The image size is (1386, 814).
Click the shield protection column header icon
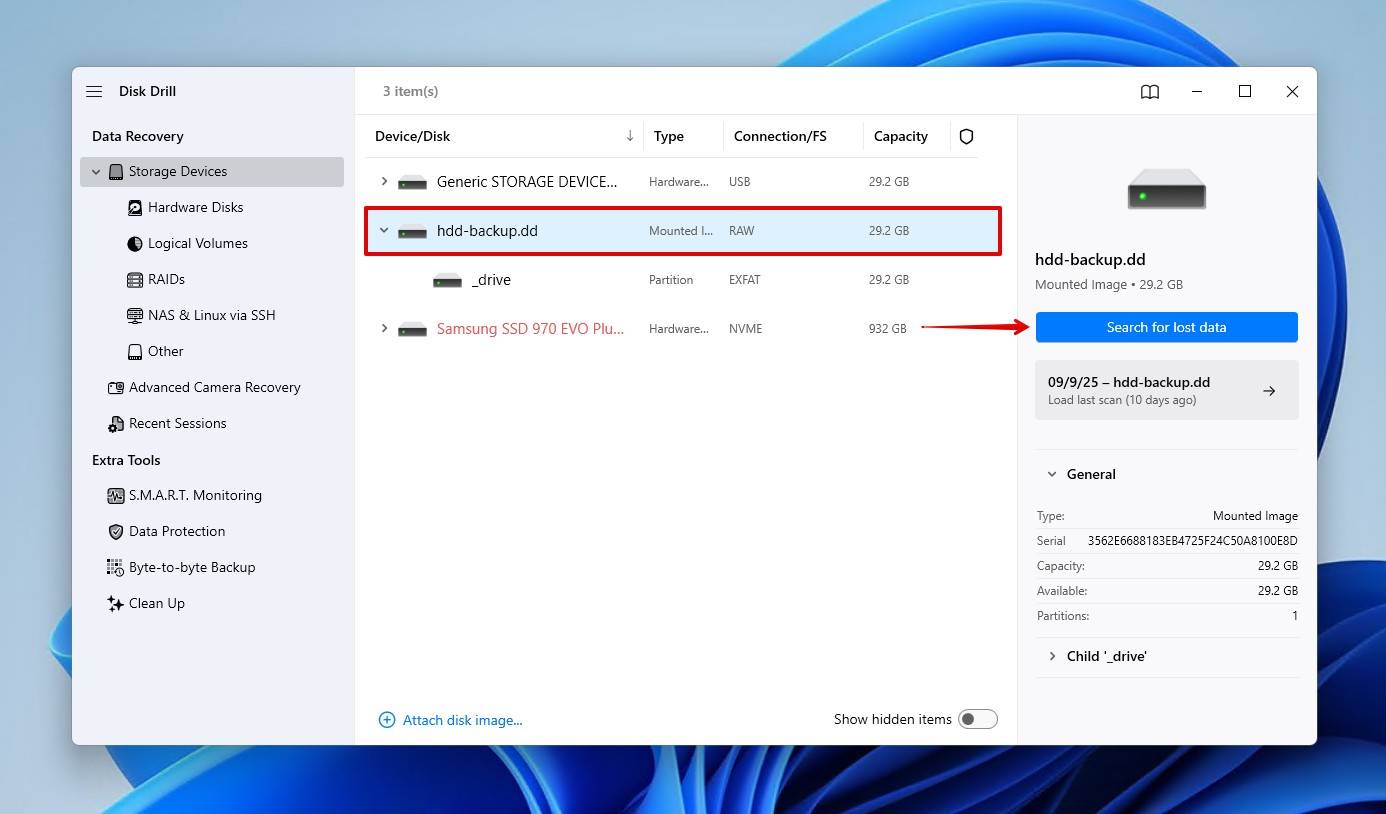966,136
